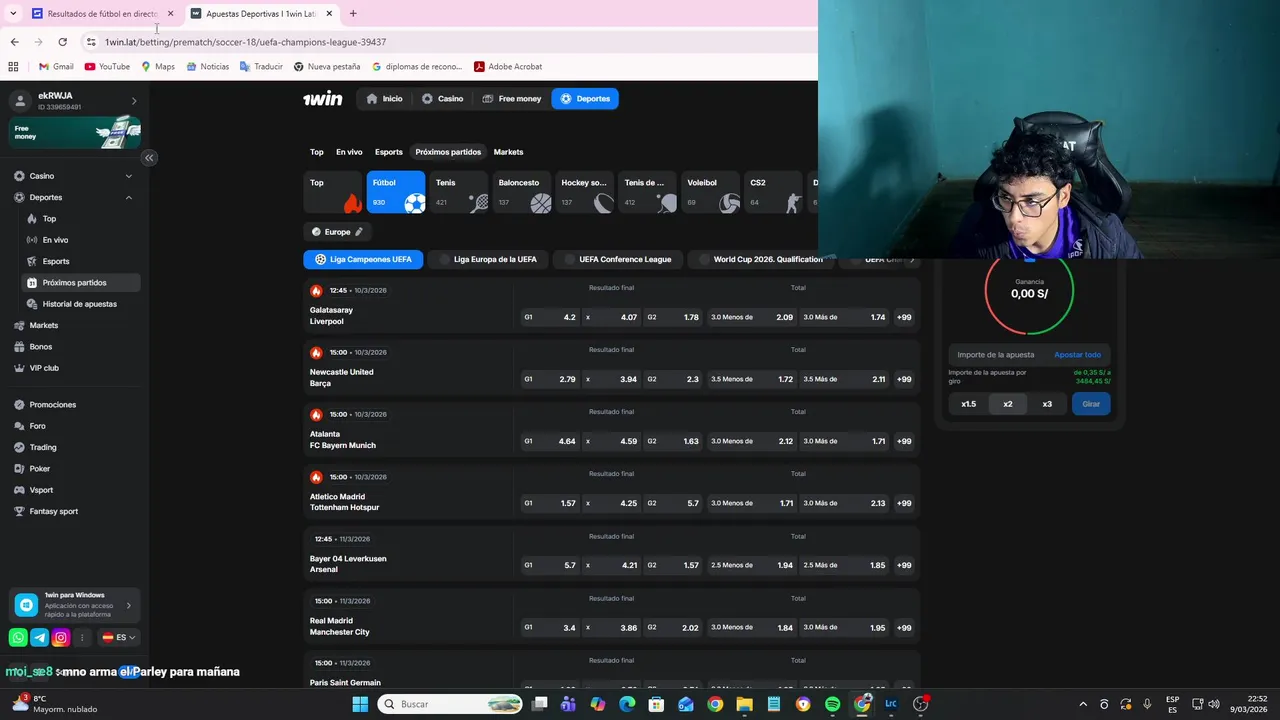
Task: Select Liga Europa de la UEFA
Action: tap(488, 259)
